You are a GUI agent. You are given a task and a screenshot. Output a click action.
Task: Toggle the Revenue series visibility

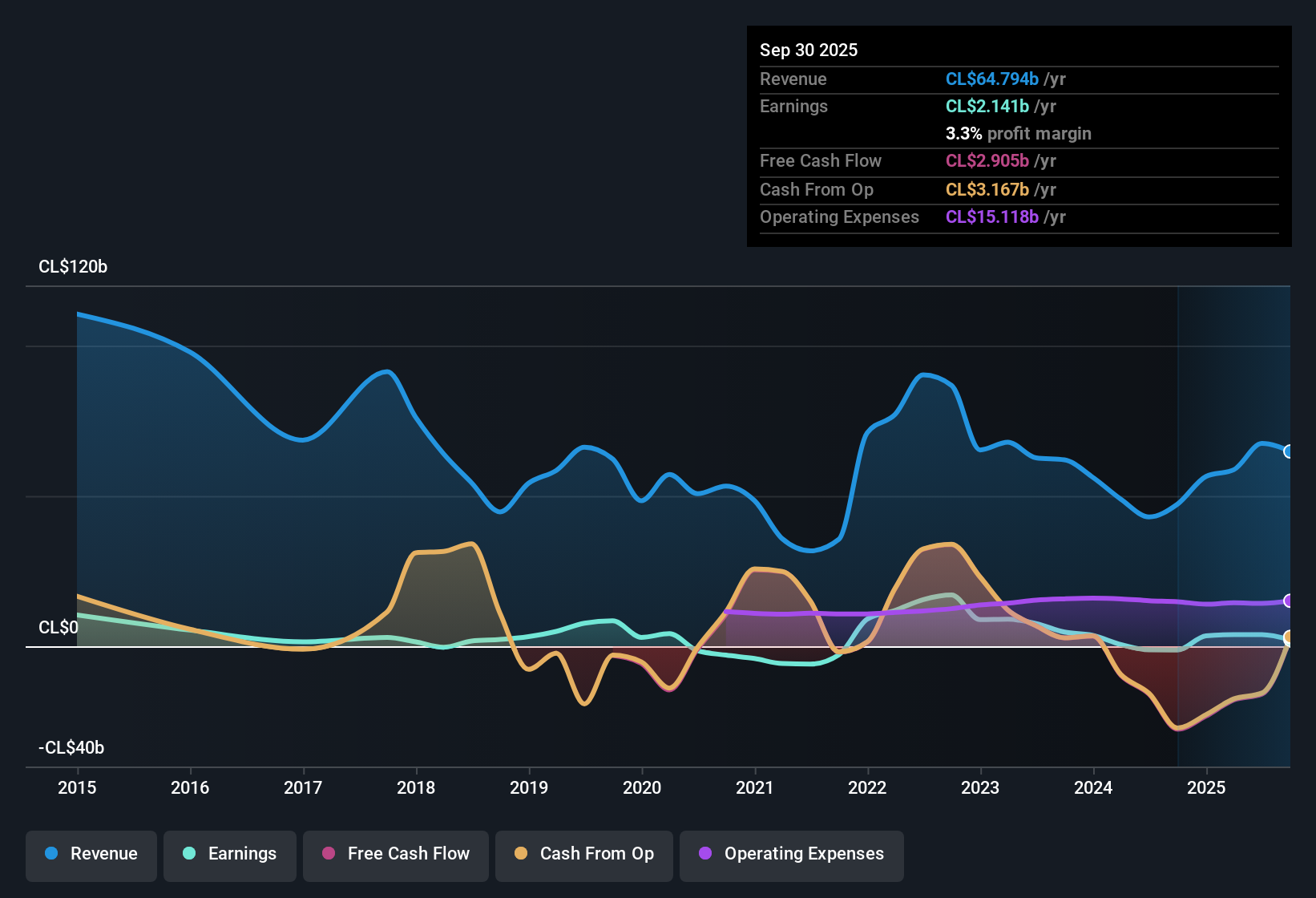(91, 854)
